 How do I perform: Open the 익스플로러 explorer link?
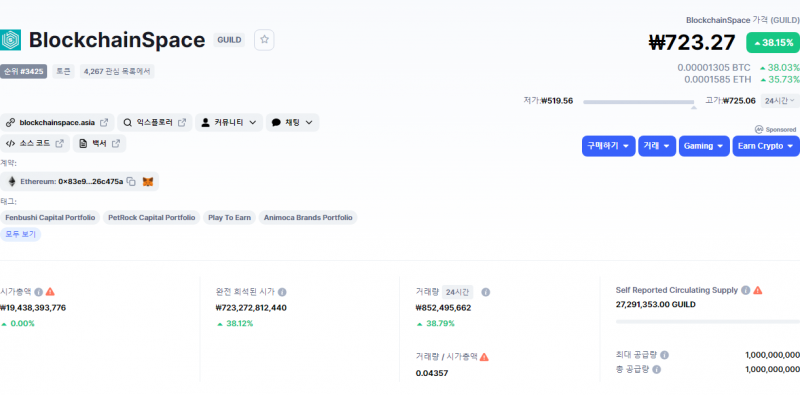click(155, 122)
